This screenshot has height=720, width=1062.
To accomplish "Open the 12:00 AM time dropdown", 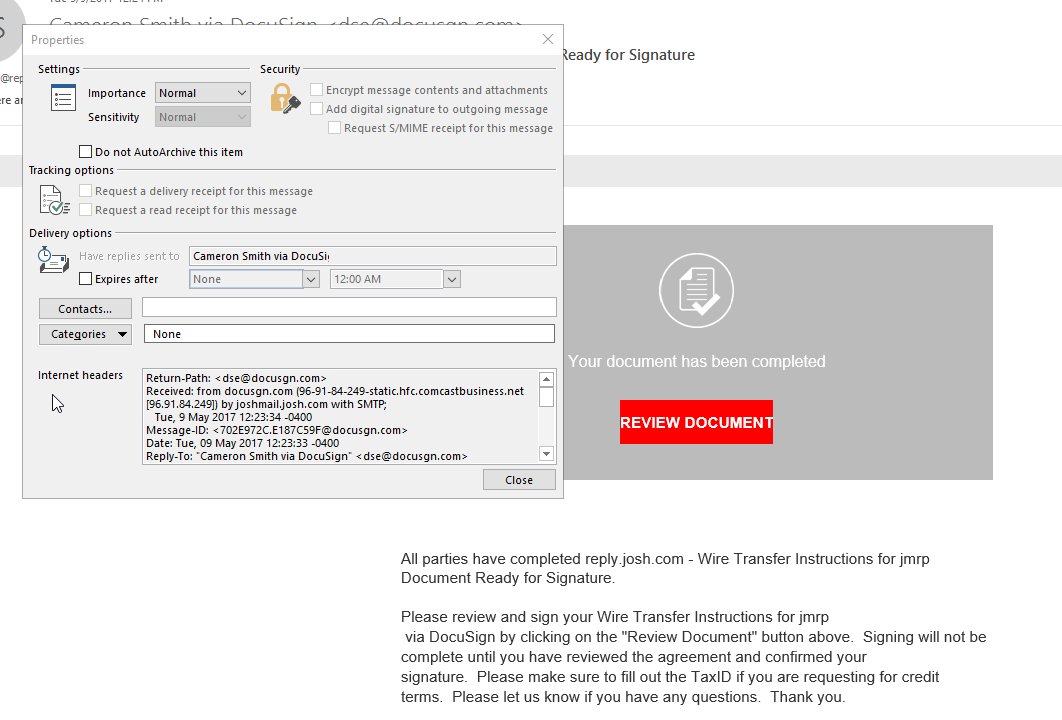I will [452, 279].
